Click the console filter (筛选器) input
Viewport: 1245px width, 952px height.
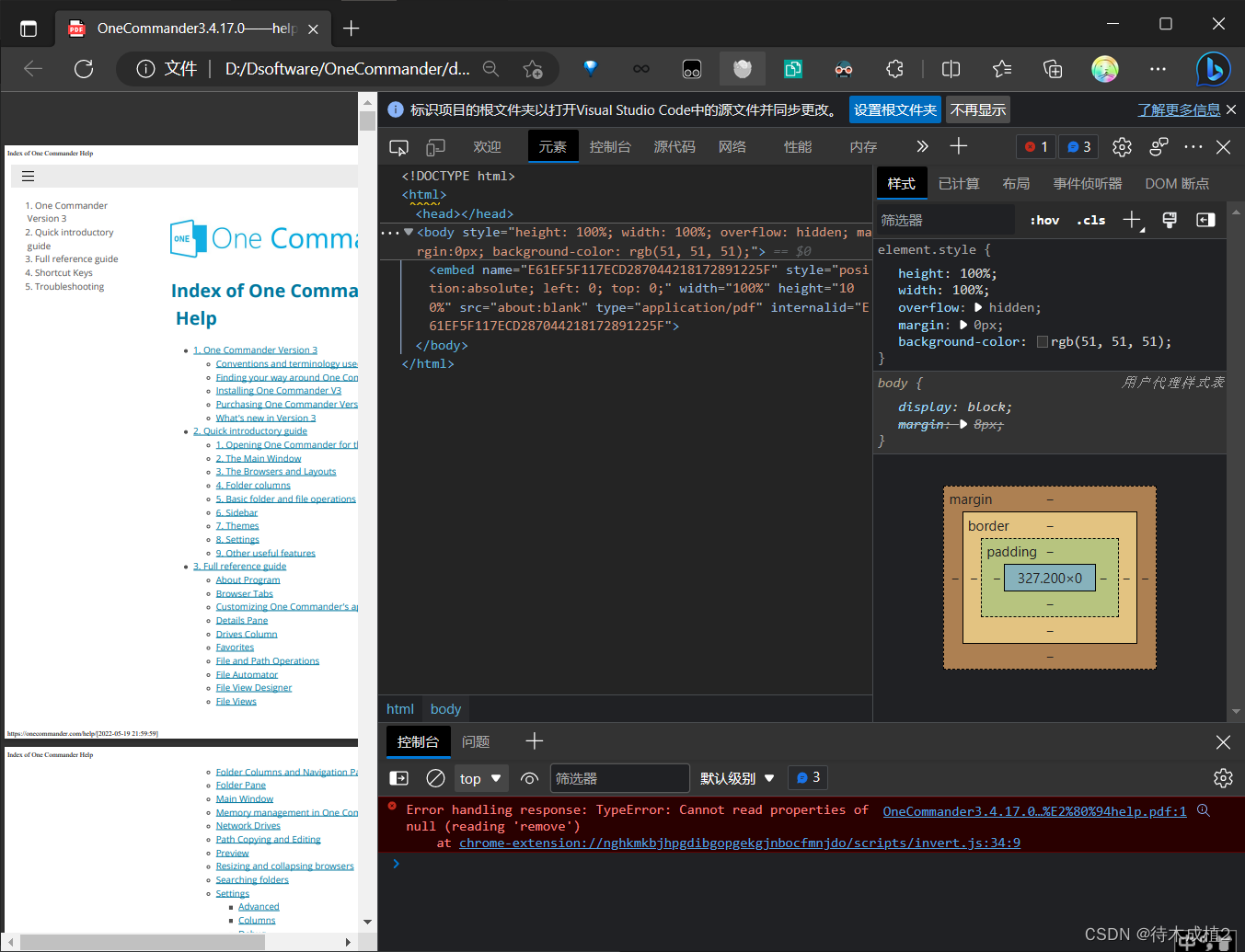620,778
